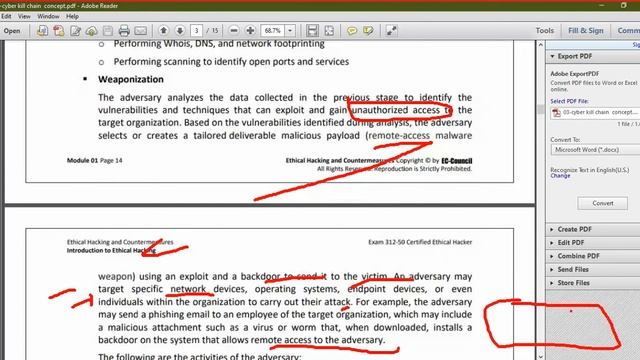The height and width of the screenshot is (360, 640).
Task: Open the Window menu
Action: point(48,16)
